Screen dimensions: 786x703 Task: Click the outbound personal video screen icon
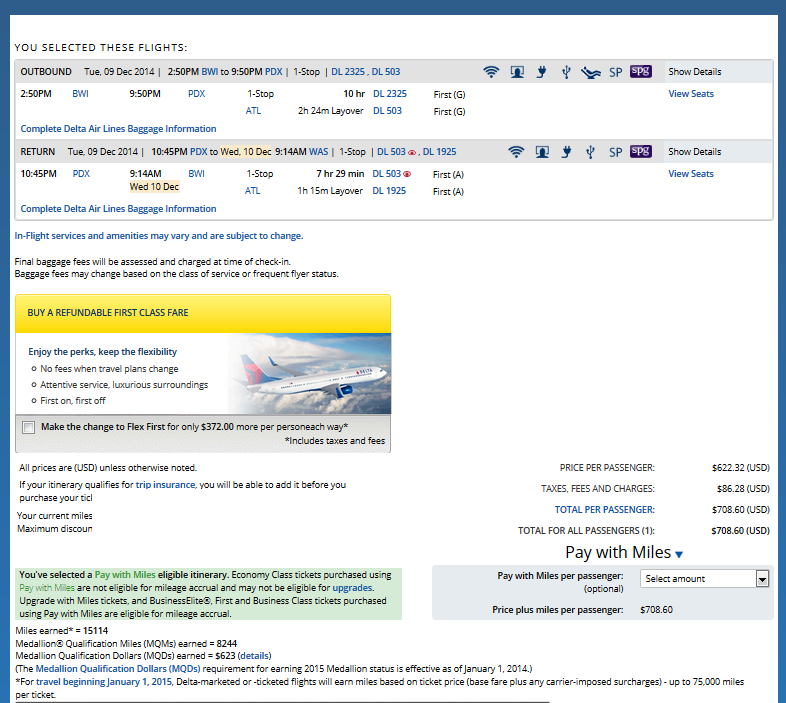517,72
